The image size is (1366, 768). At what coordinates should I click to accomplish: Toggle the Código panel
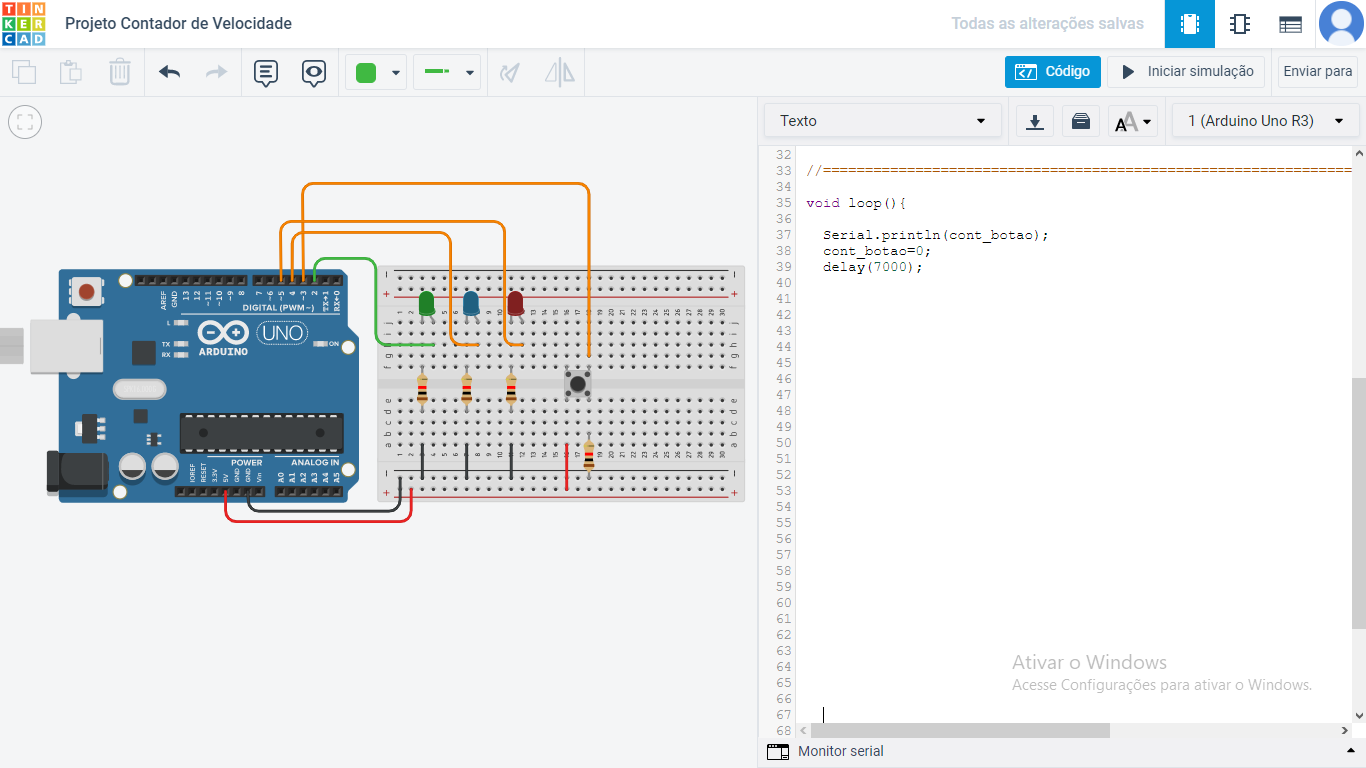click(1053, 72)
